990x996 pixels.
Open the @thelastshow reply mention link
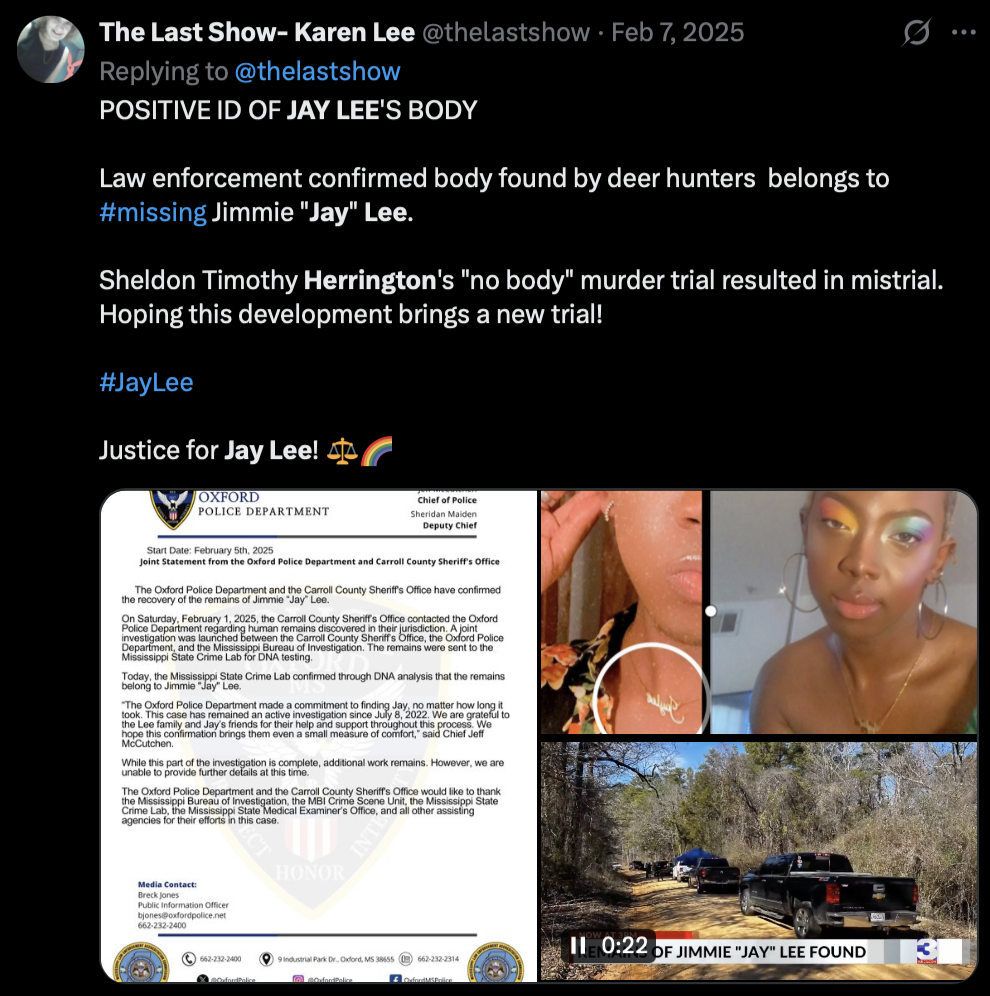318,71
